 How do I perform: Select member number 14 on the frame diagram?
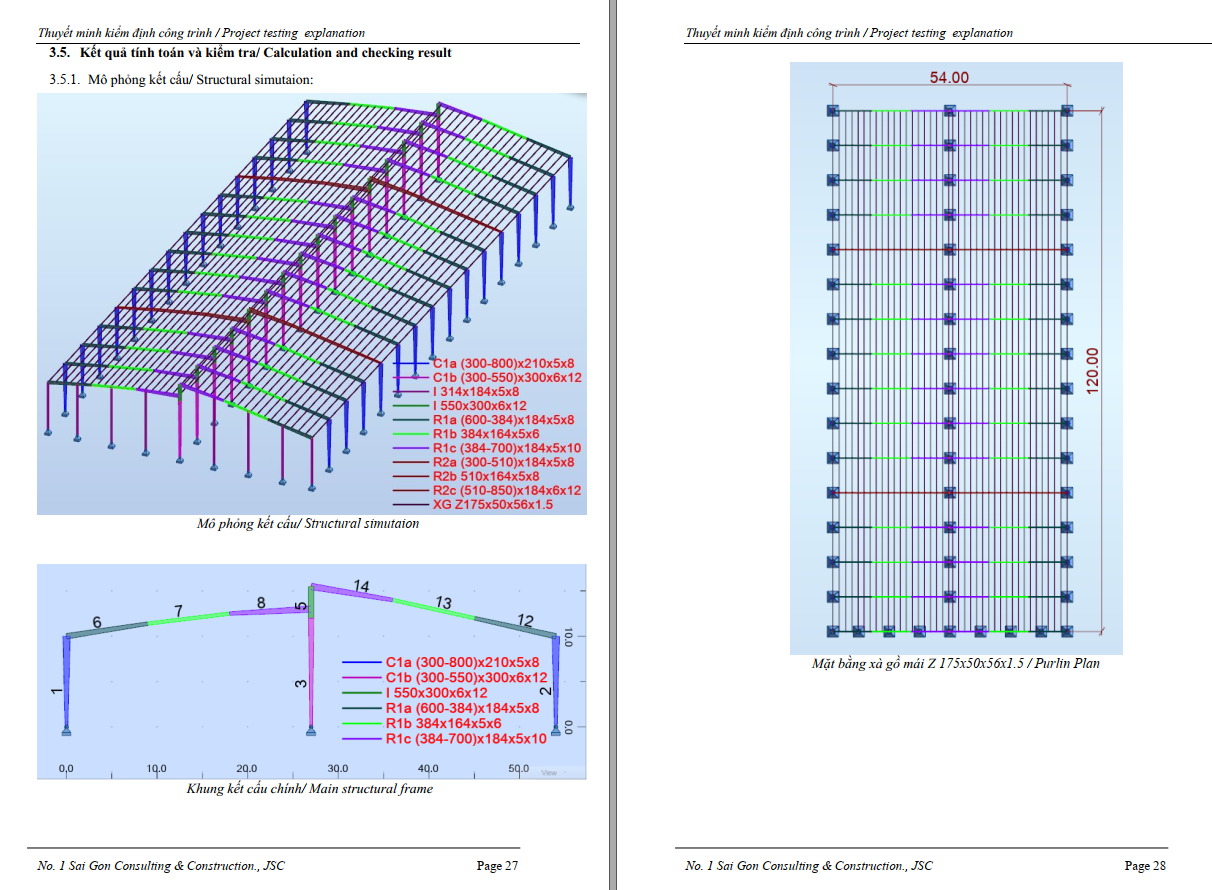361,586
